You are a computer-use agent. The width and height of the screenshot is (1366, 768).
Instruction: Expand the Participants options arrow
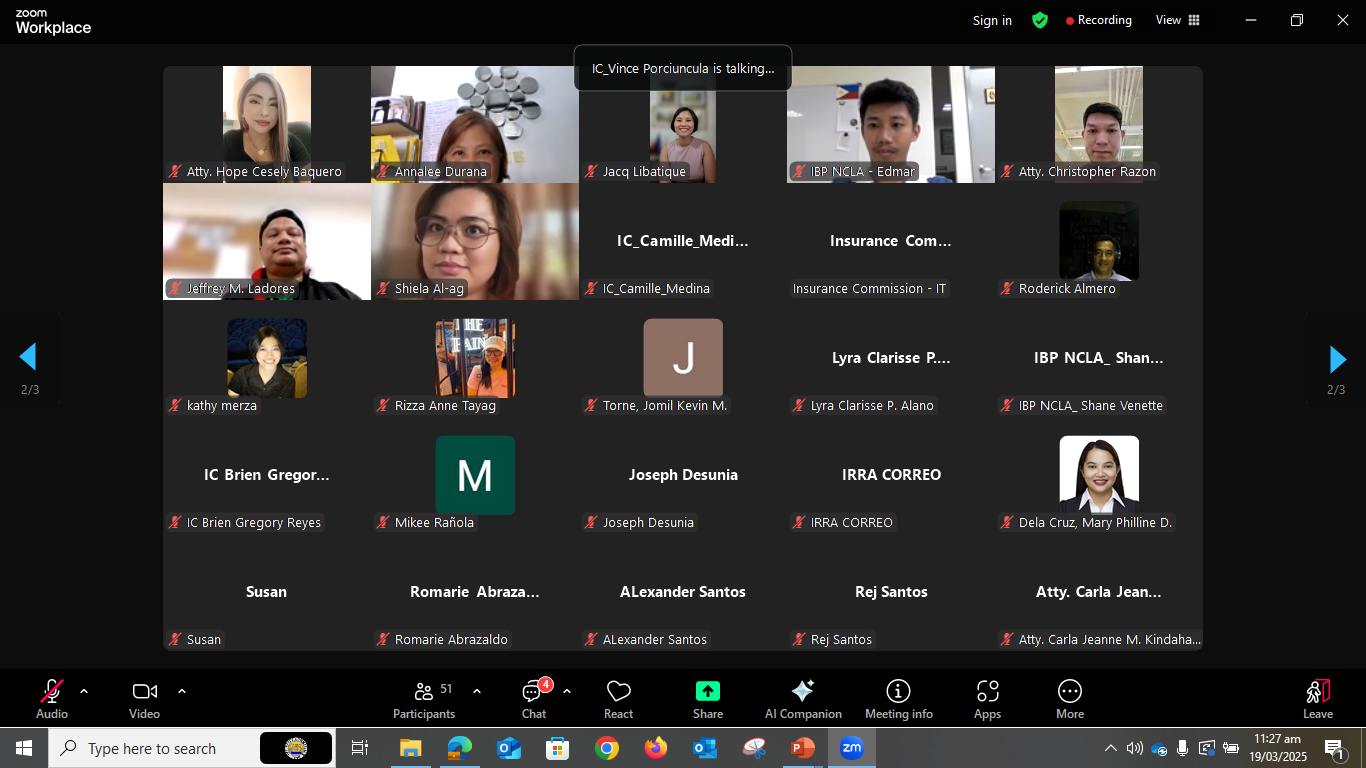pyautogui.click(x=477, y=691)
